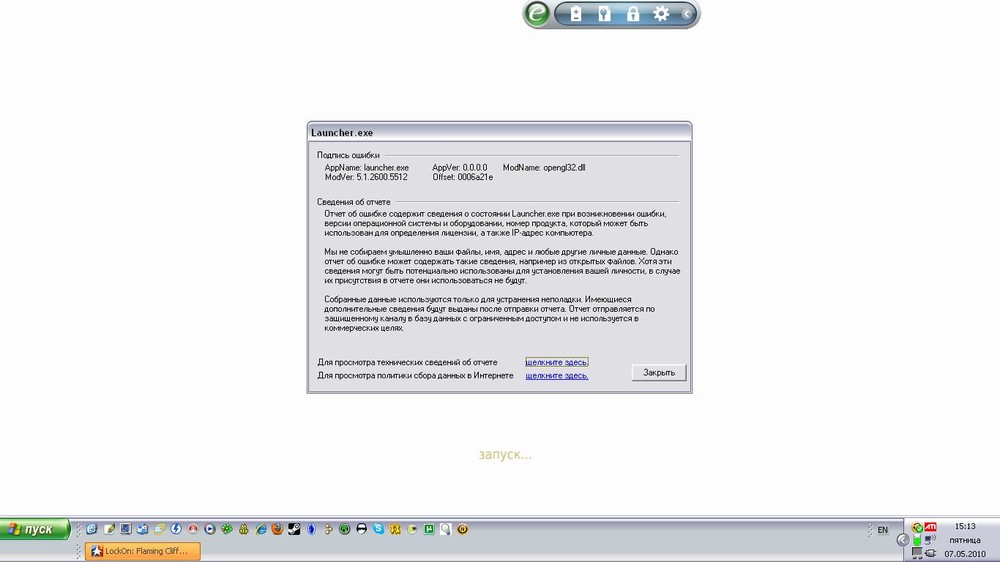Image resolution: width=1000 pixels, height=562 pixels.
Task: Launch Steam from quick launch bar
Action: pos(294,529)
